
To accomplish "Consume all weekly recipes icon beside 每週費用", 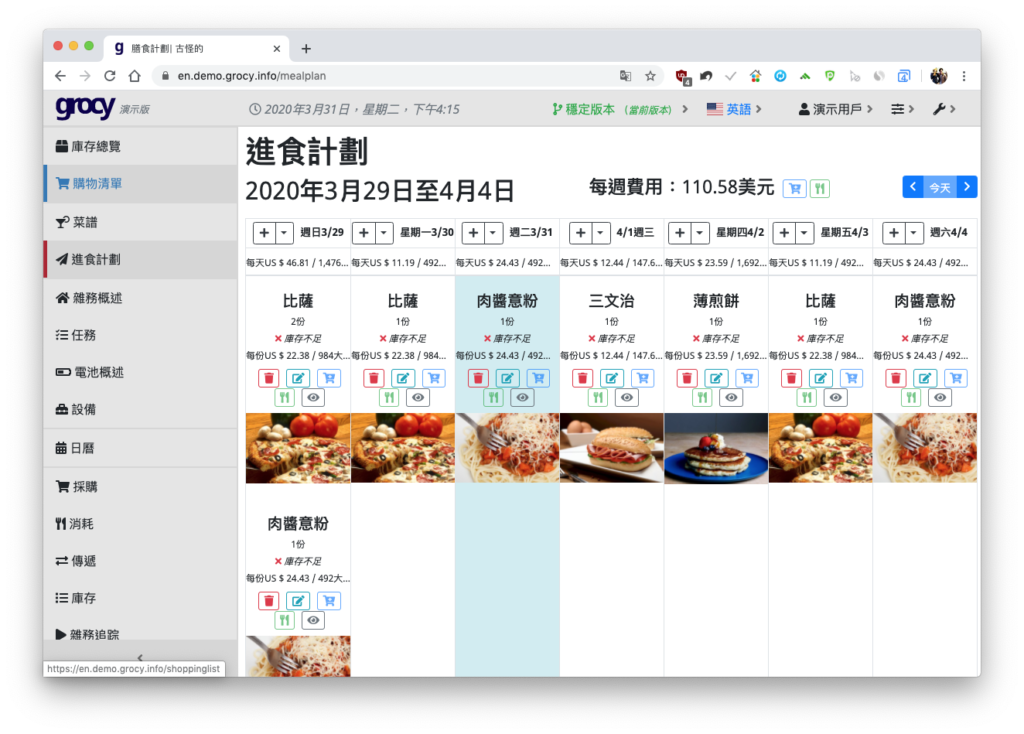I will (x=820, y=189).
